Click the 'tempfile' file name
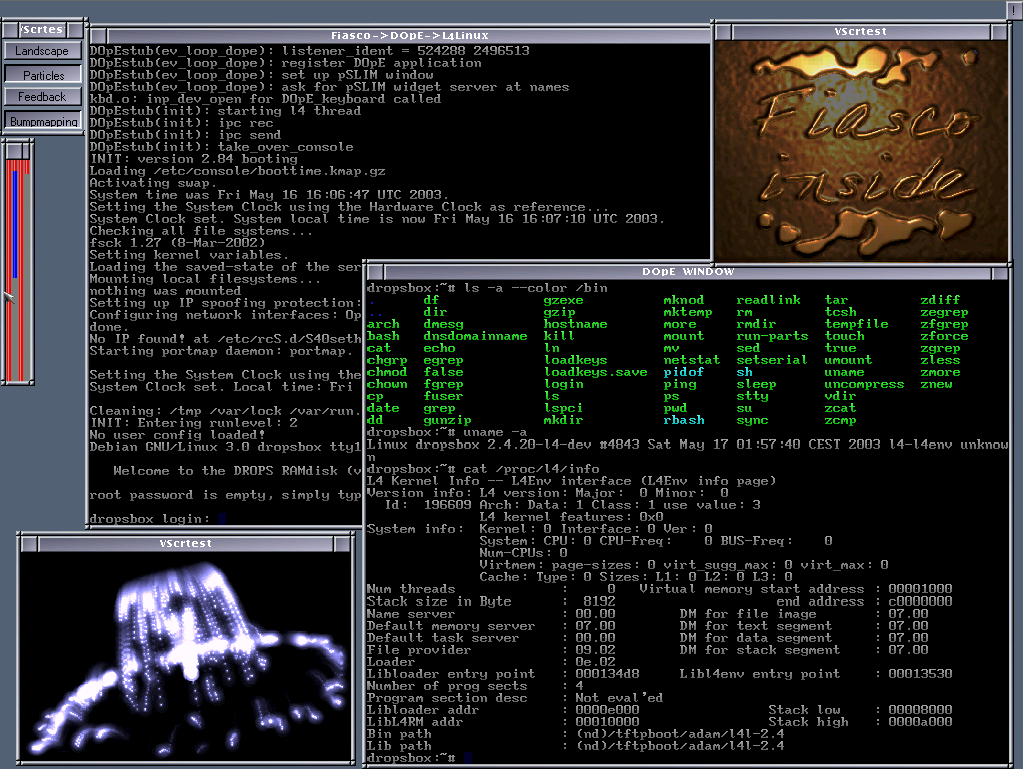 click(x=856, y=324)
